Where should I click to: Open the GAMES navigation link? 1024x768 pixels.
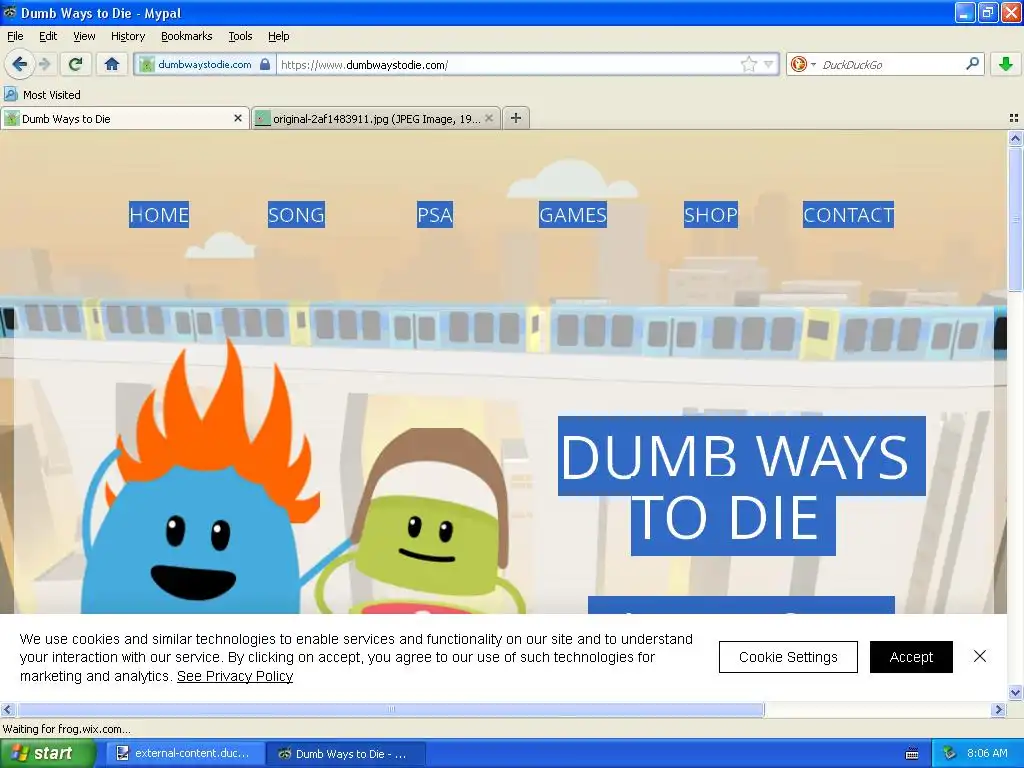pyautogui.click(x=573, y=215)
